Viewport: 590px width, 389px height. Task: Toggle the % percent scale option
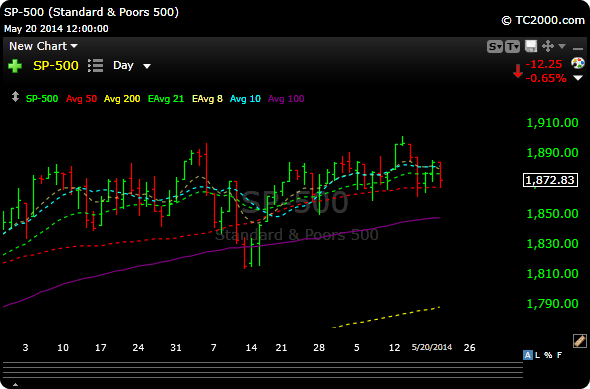pyautogui.click(x=548, y=355)
